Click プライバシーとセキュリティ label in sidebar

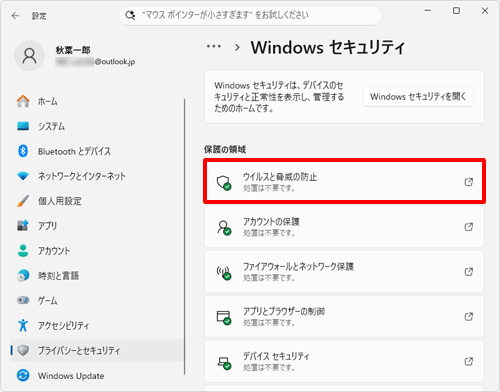tap(79, 350)
